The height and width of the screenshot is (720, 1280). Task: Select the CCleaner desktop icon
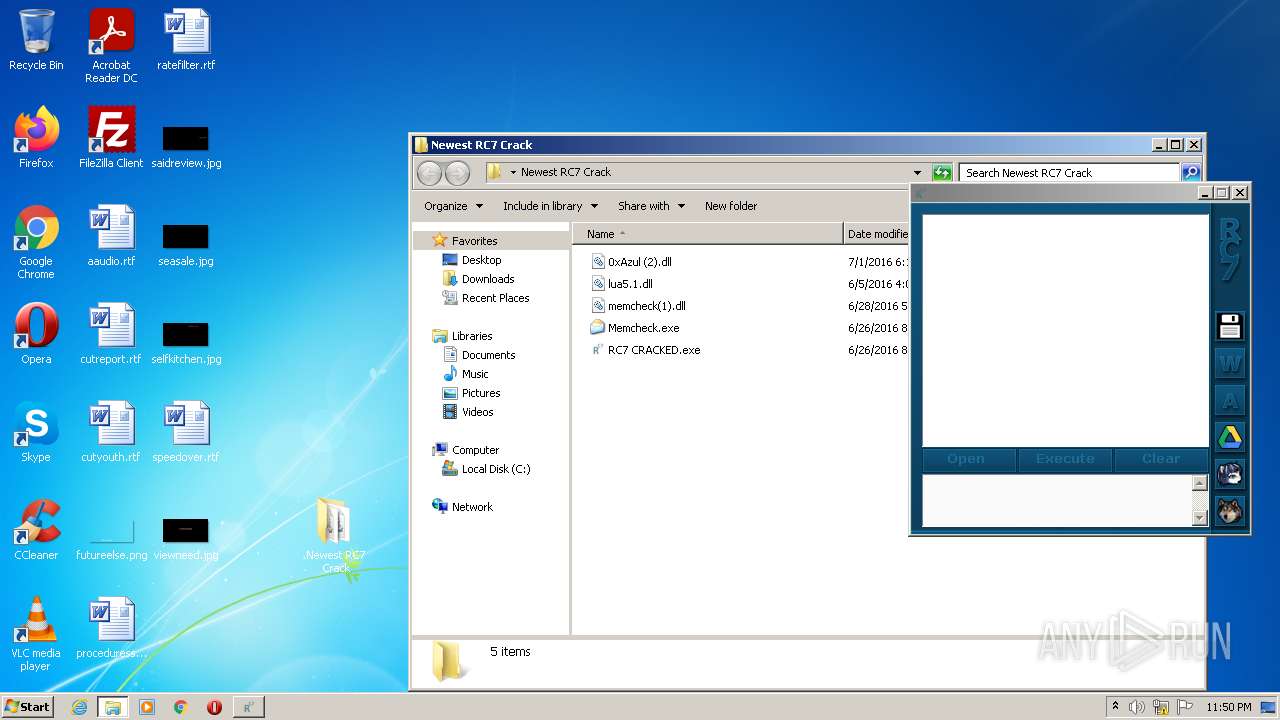point(36,529)
